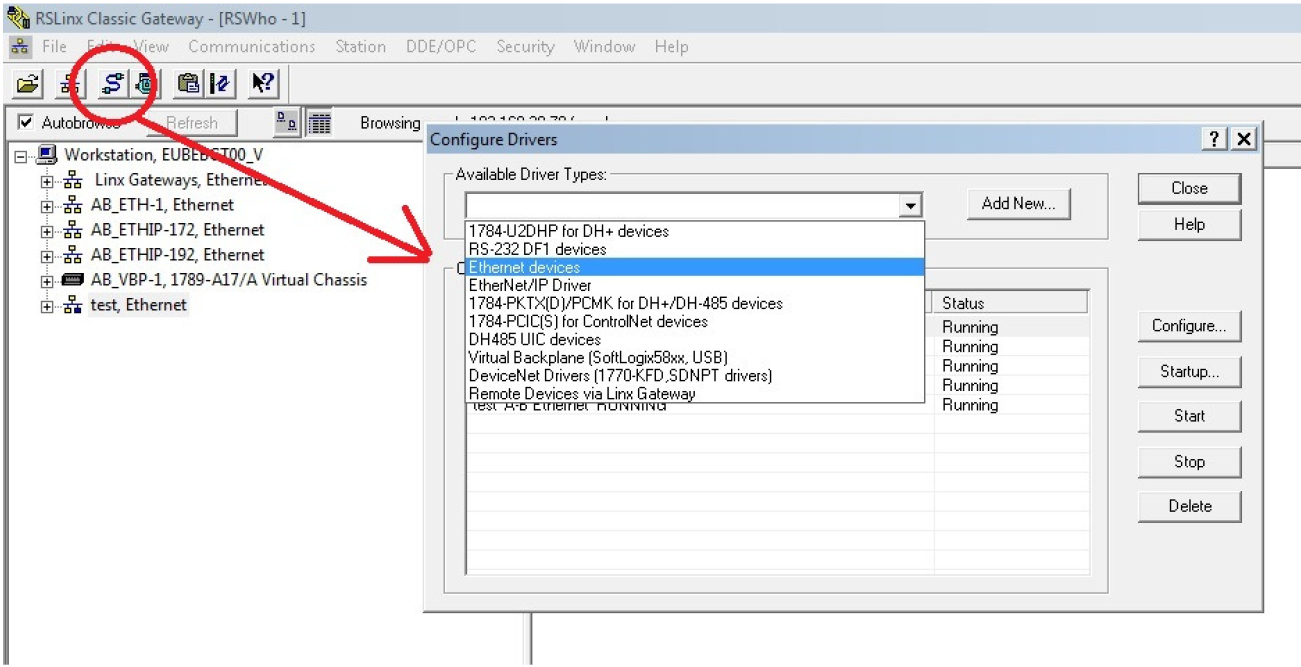Click the Startup... button

click(1189, 371)
